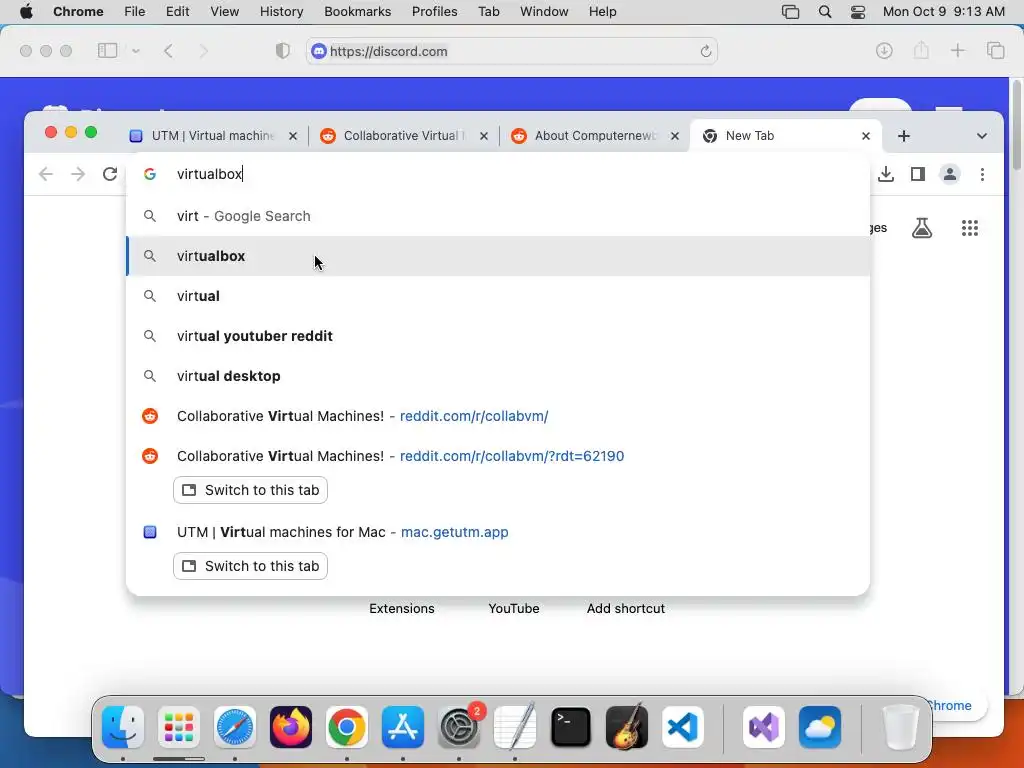Viewport: 1024px width, 768px height.
Task: Open the History menu
Action: pyautogui.click(x=281, y=12)
